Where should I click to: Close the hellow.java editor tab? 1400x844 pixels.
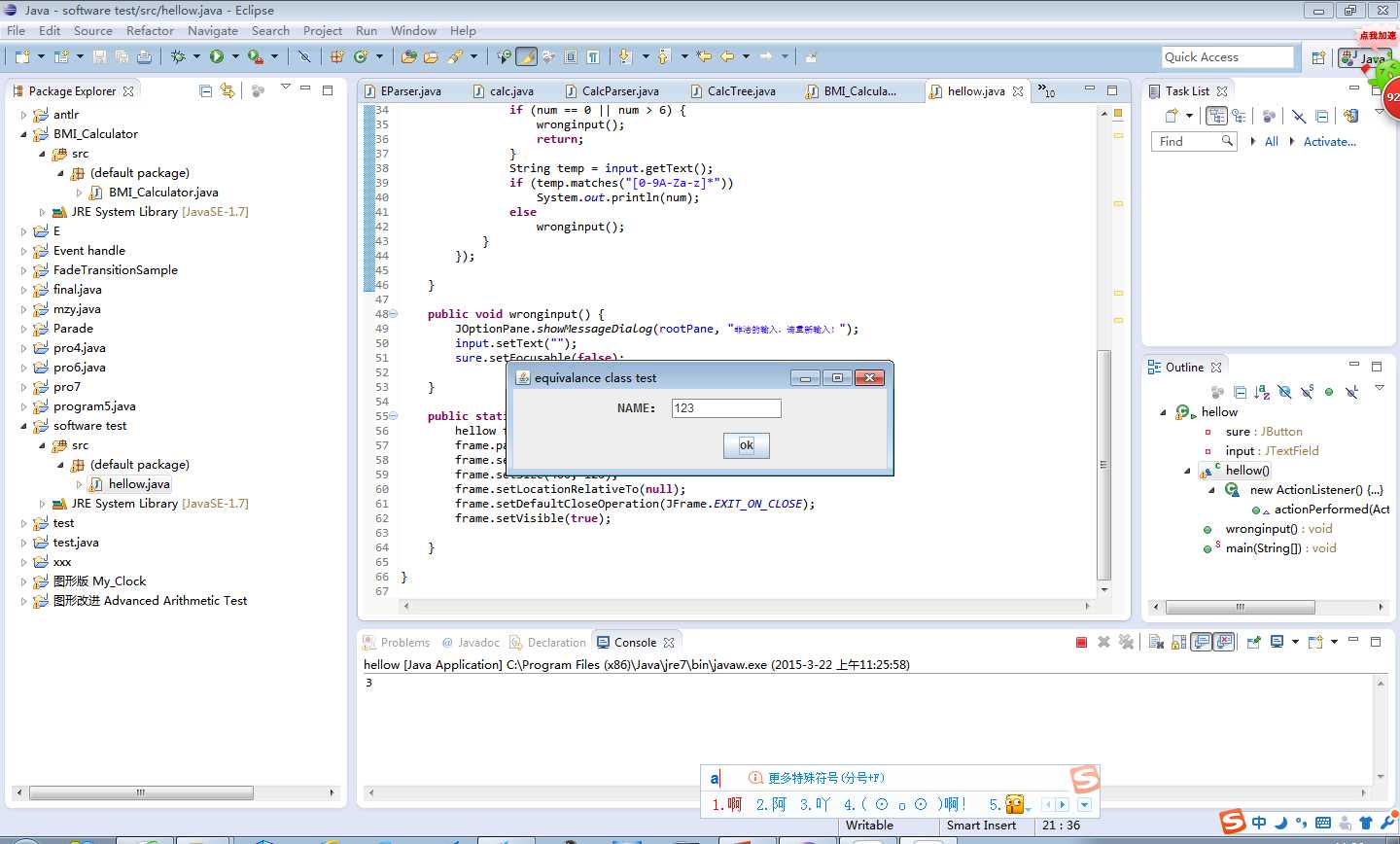click(1018, 90)
